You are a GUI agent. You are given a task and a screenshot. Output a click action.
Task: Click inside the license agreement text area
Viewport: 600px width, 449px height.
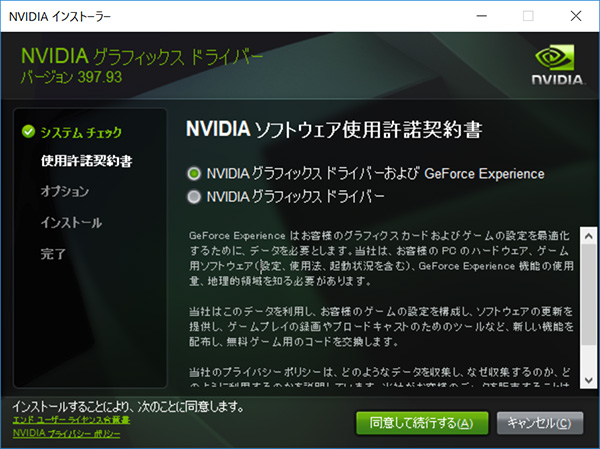pos(380,310)
